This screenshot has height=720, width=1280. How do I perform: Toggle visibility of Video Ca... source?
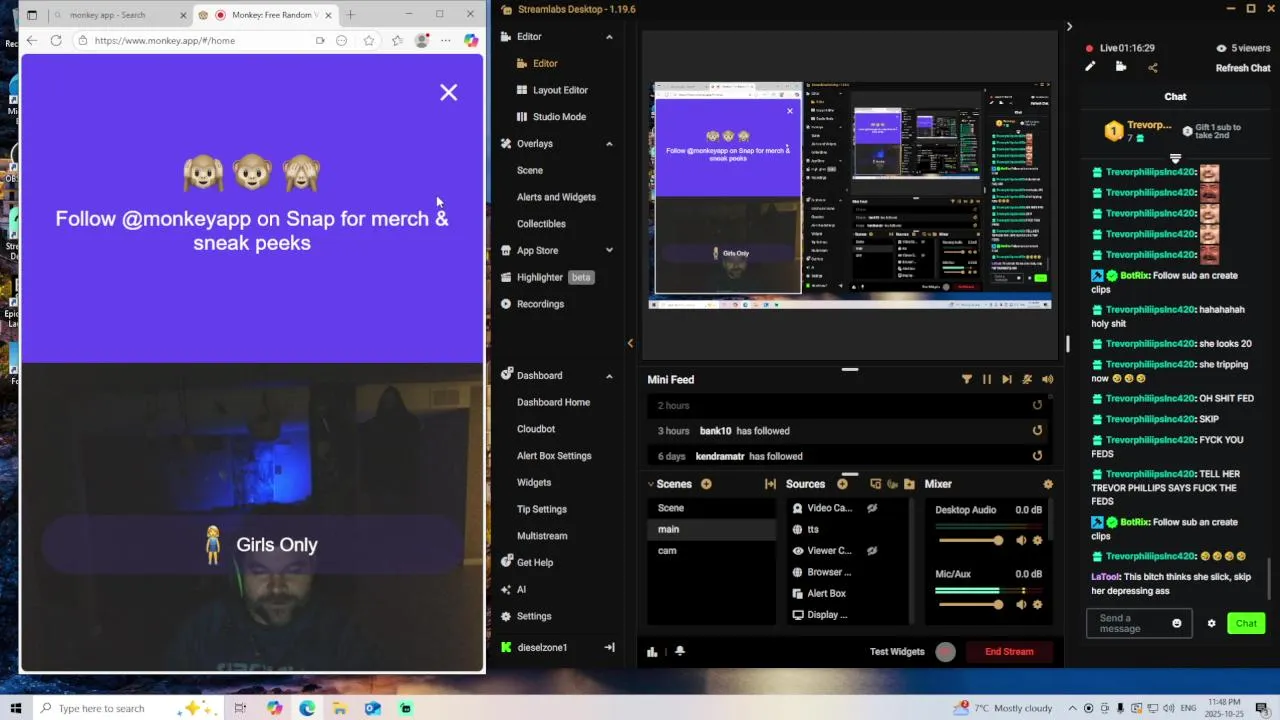tap(872, 508)
